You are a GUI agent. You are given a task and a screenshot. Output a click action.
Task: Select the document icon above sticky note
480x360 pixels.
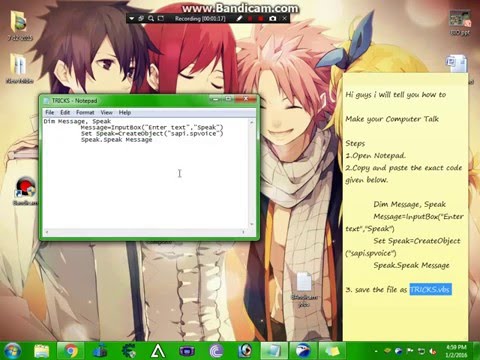(x=456, y=64)
